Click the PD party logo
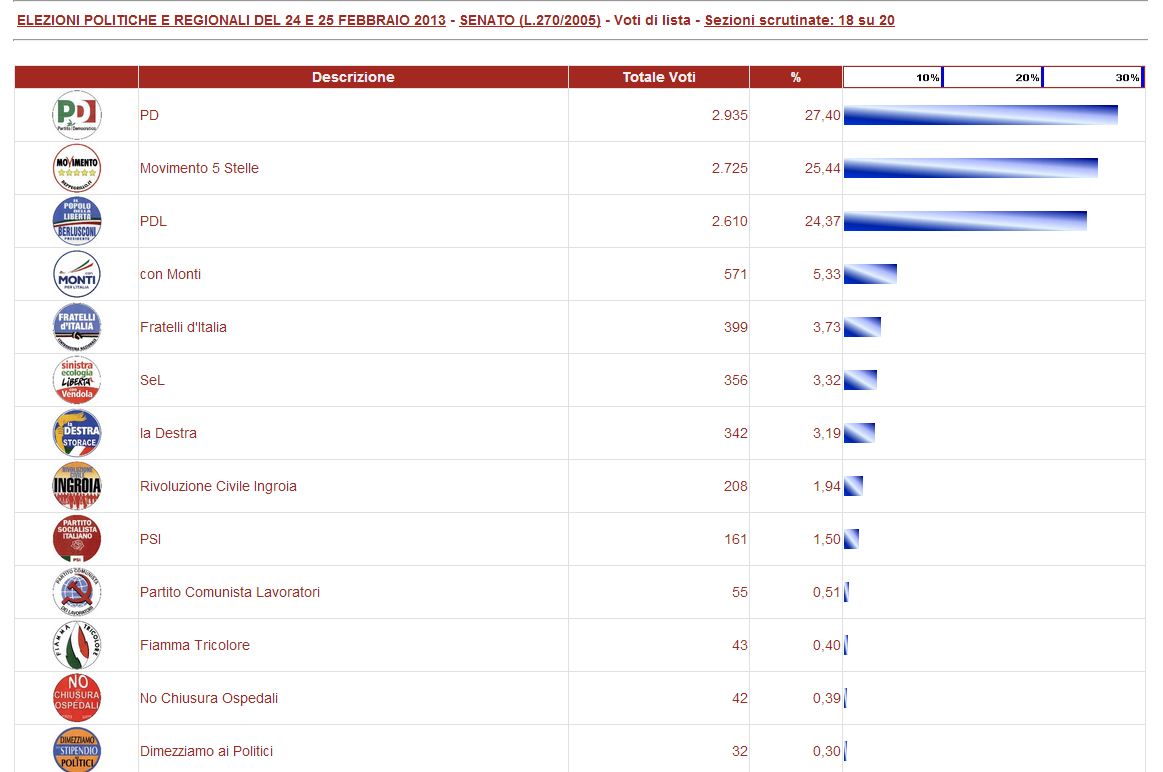 point(76,115)
